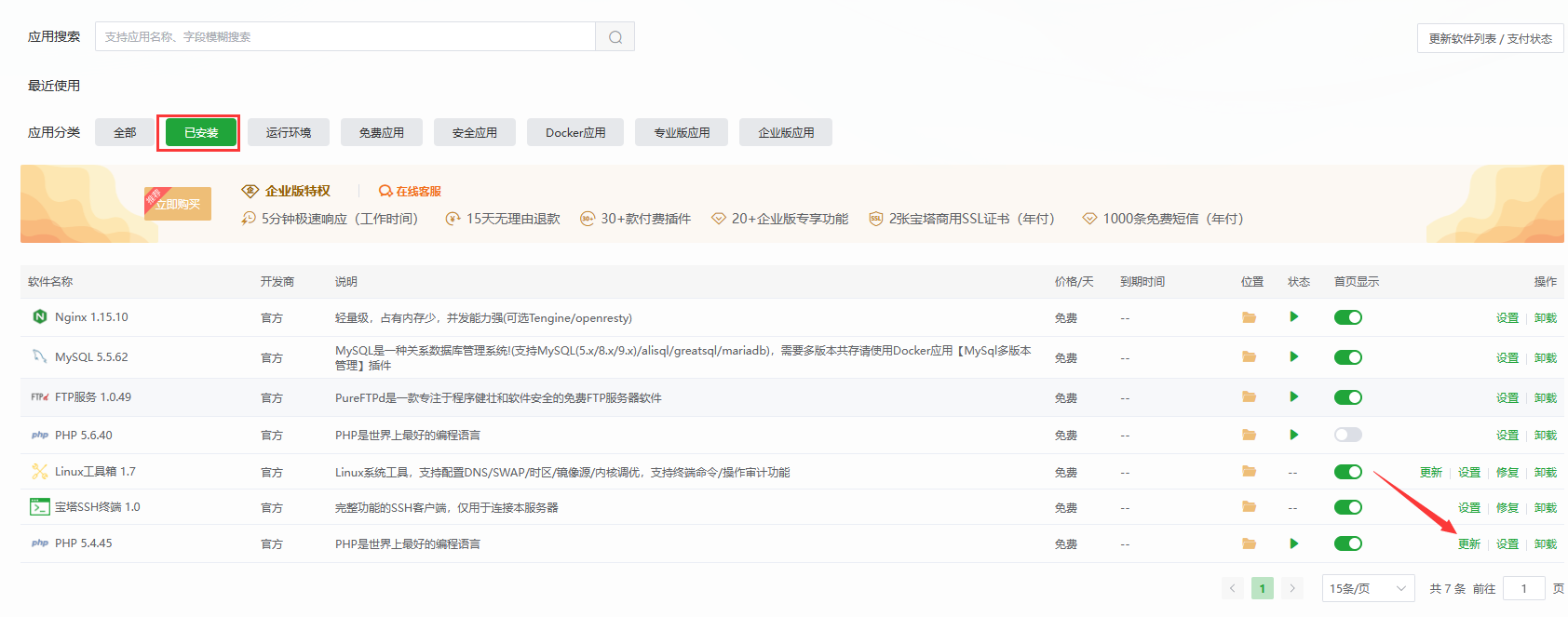This screenshot has height=617, width=1568.
Task: Enable homepage display for PHP 5.6.40
Action: click(x=1348, y=435)
